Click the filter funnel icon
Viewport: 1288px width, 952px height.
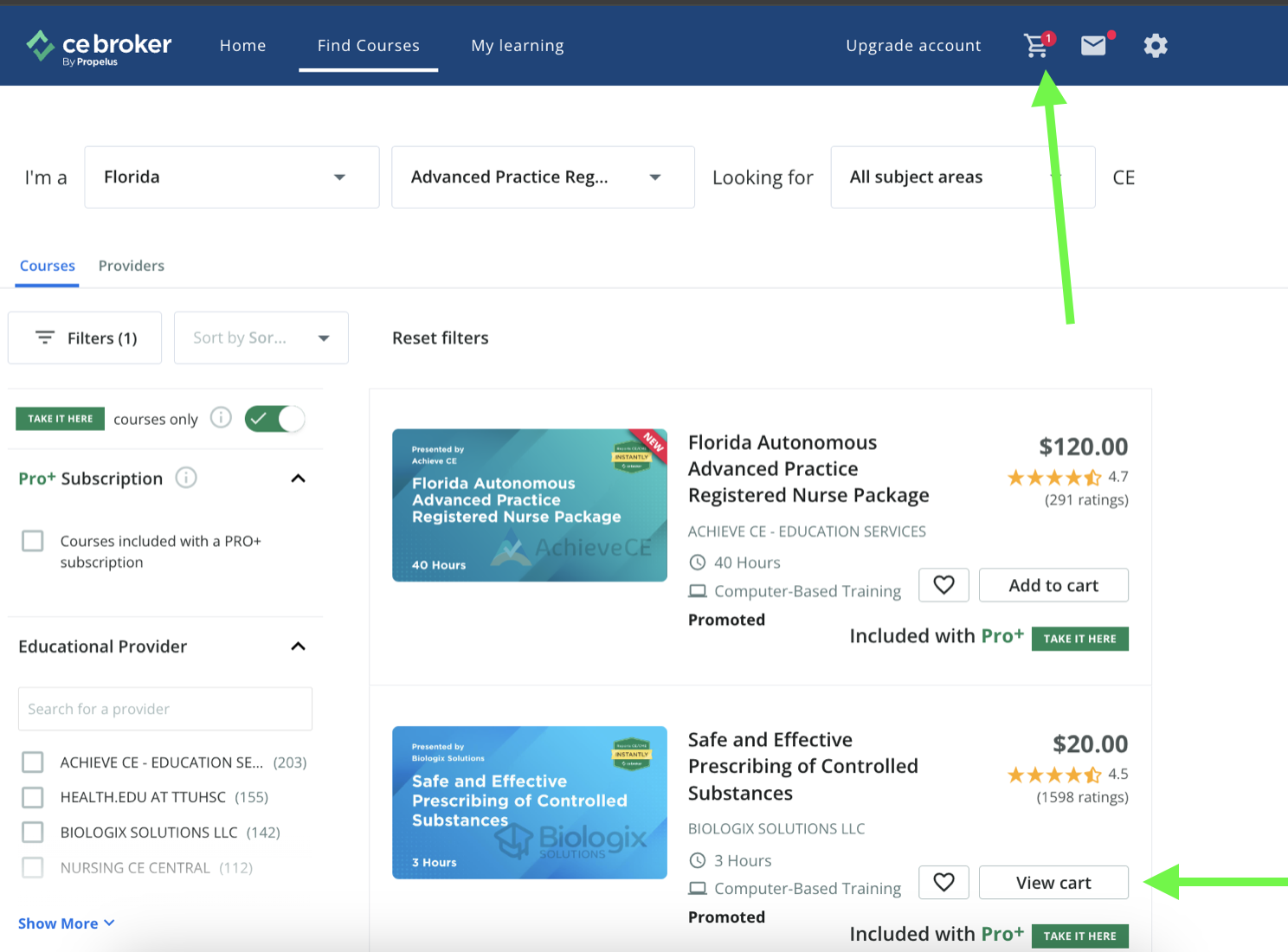pyautogui.click(x=45, y=338)
